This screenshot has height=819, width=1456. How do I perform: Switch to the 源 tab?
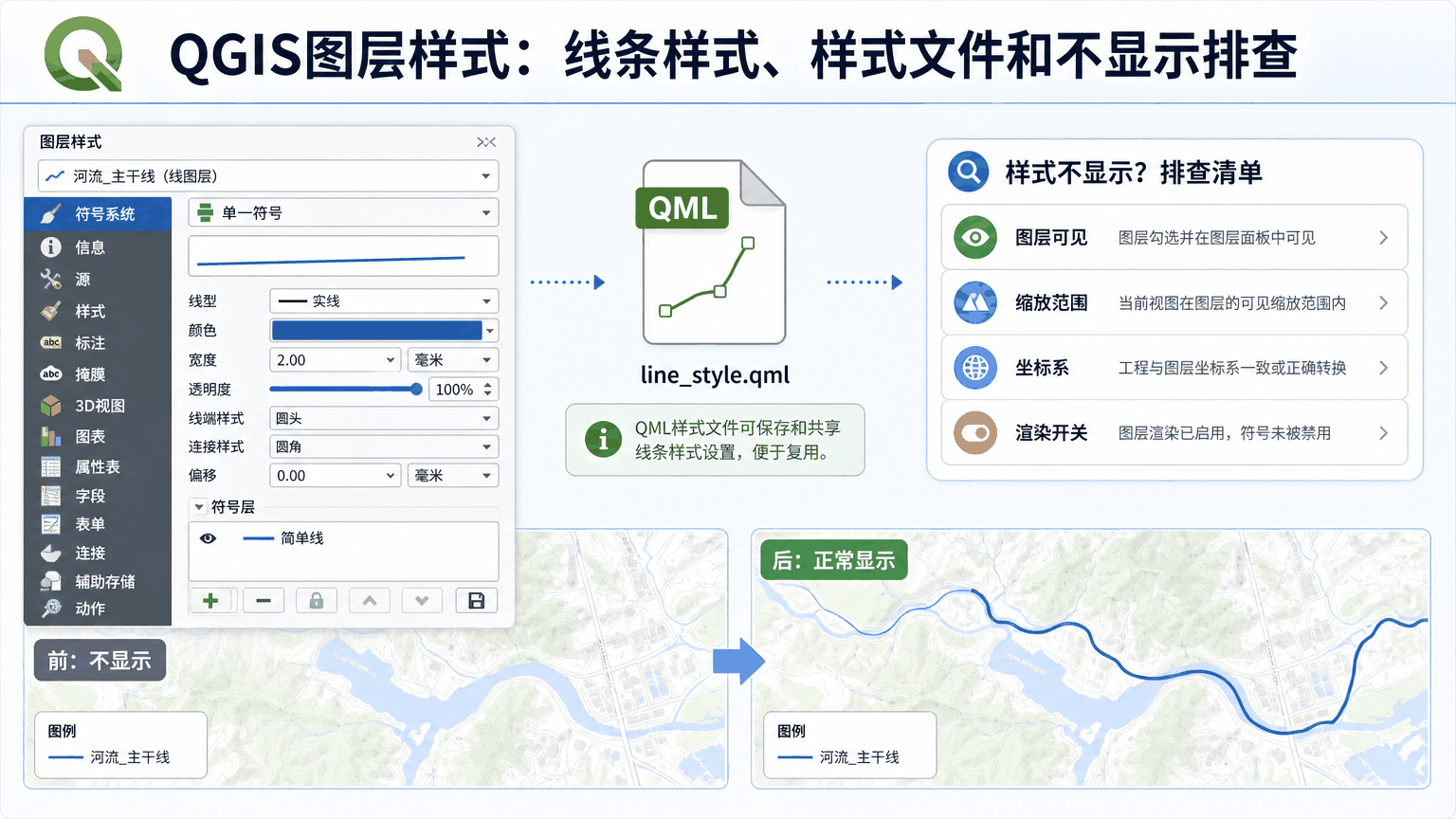click(x=98, y=280)
